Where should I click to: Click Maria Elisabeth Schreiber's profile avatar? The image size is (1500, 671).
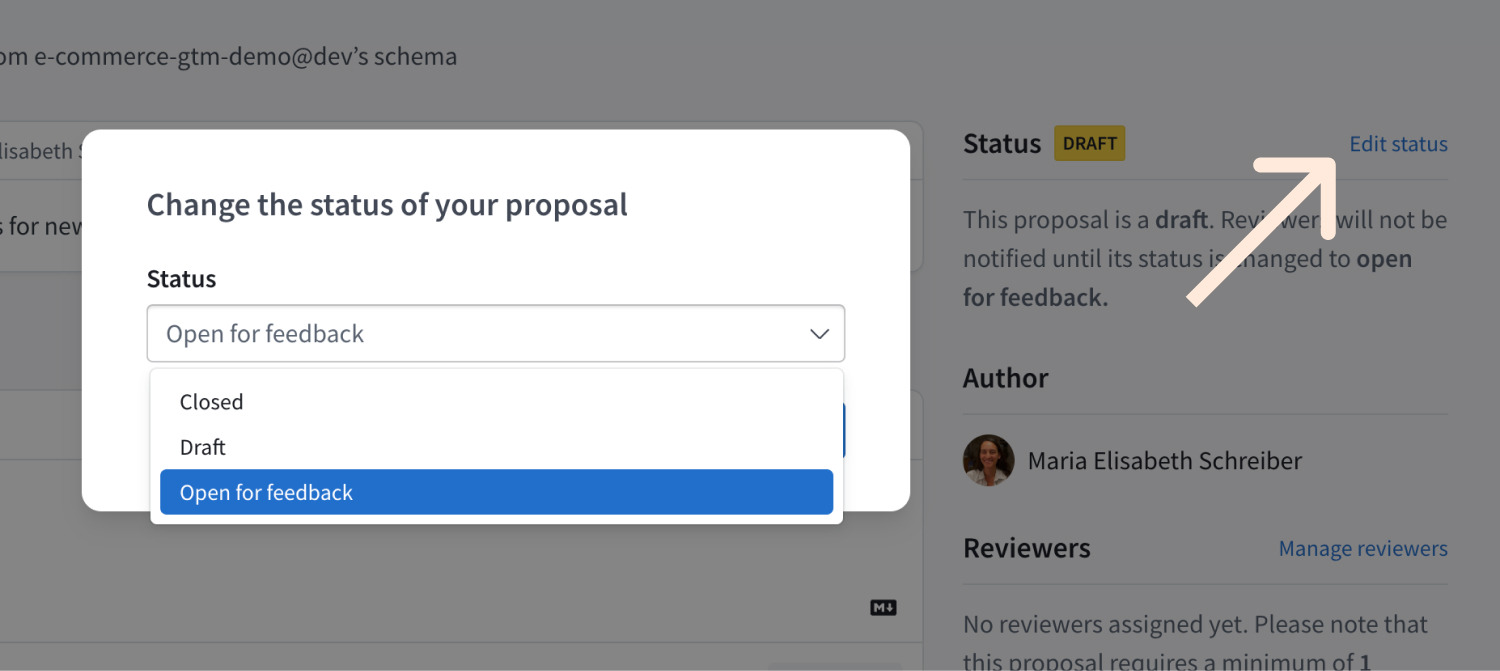(x=988, y=460)
